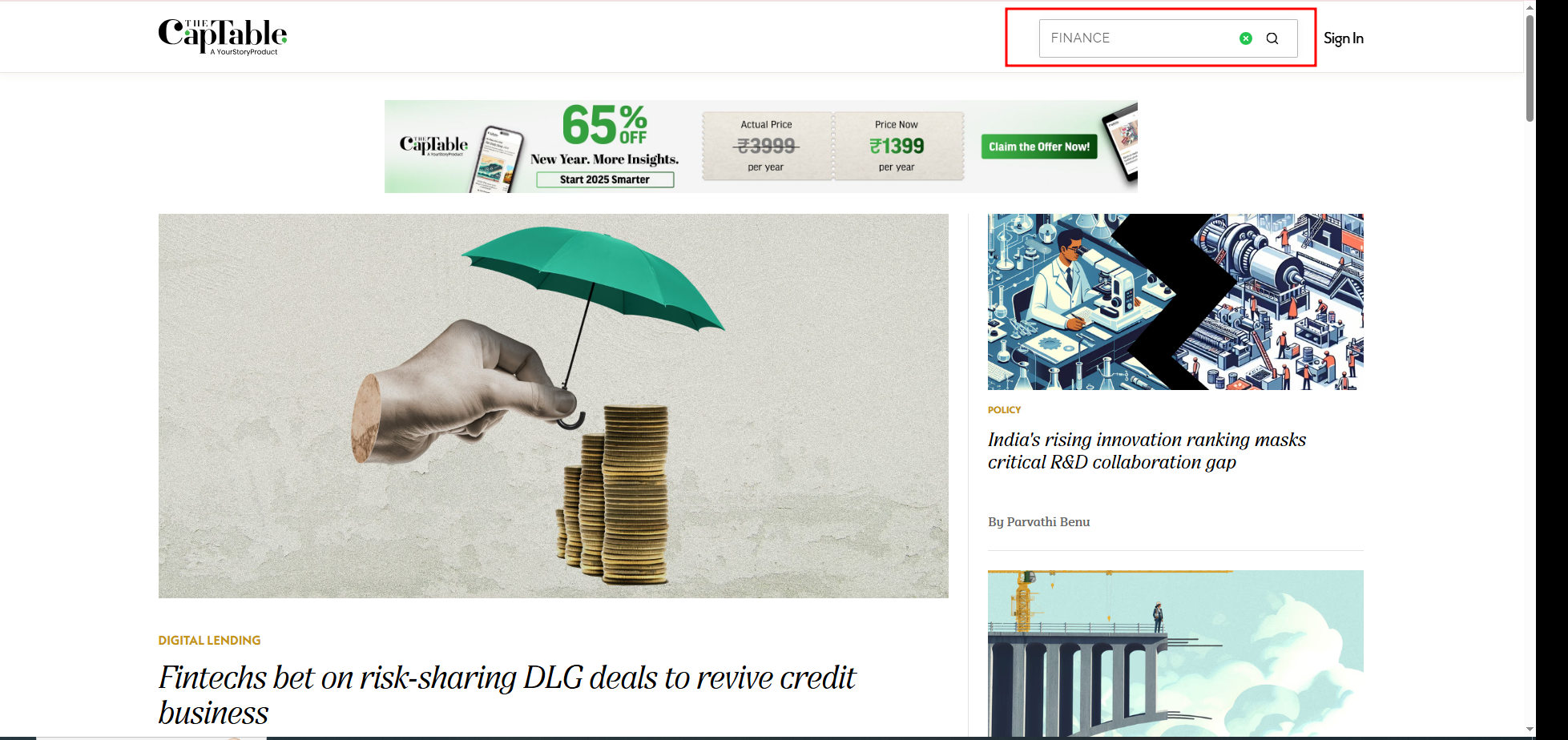Open India's rising innovation ranking article

[1147, 451]
